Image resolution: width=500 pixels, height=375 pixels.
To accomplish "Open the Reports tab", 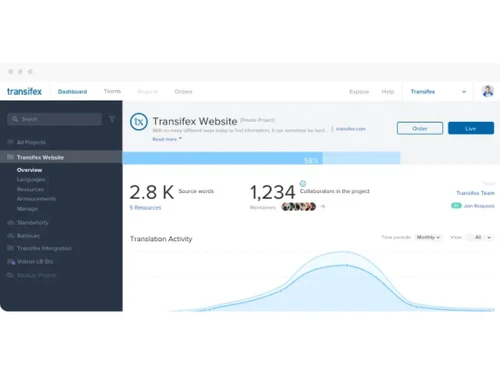I will pos(148,91).
